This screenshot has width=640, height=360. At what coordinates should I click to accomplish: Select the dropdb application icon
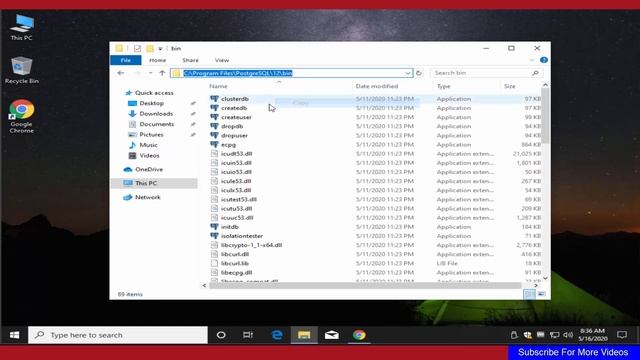pos(214,126)
